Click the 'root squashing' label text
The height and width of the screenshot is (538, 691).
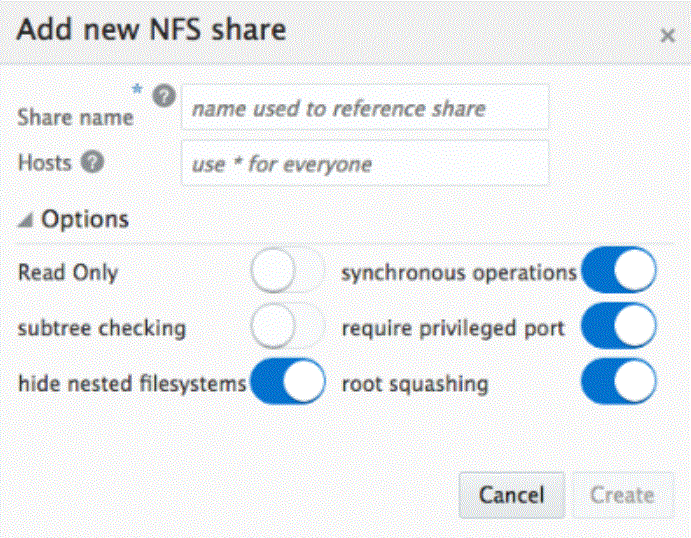[x=415, y=383]
